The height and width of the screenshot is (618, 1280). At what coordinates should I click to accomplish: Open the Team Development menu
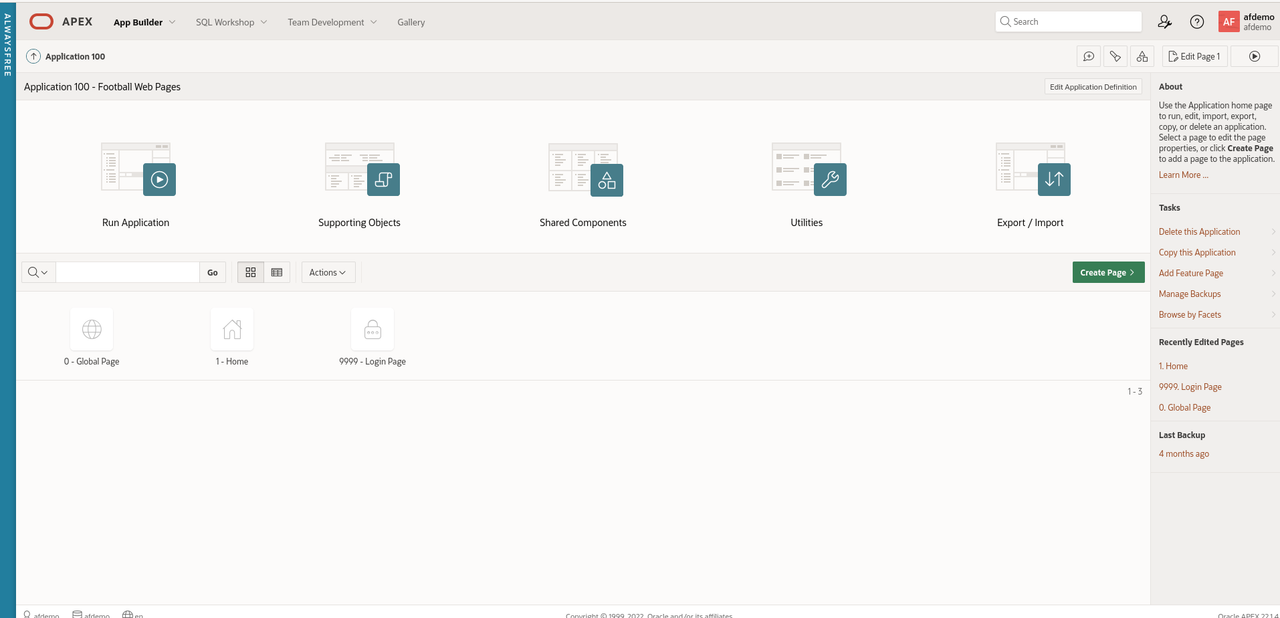tap(332, 21)
